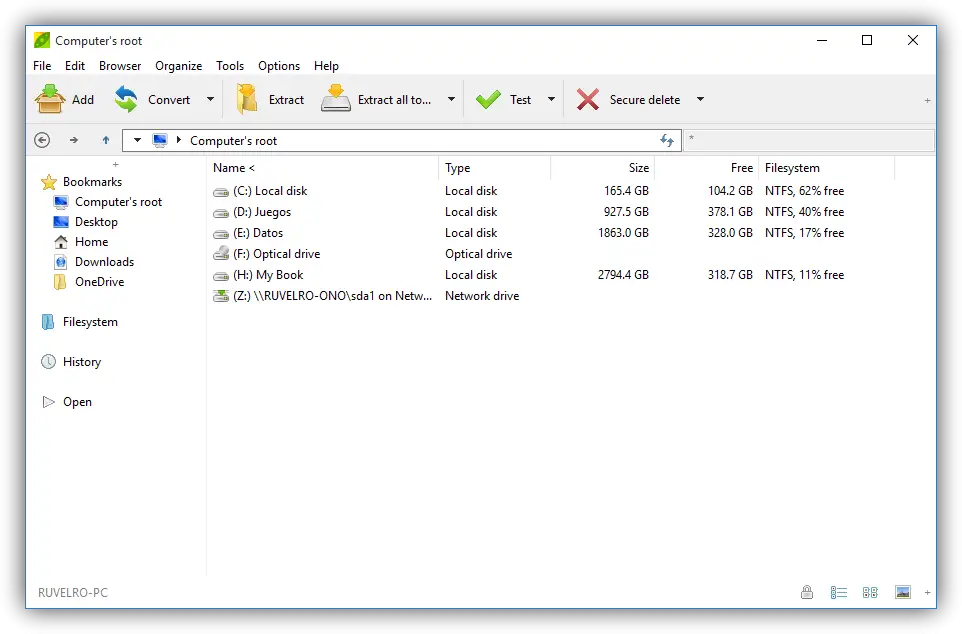962x634 pixels.
Task: Click the Home house icon in Bookmarks
Action: coord(61,242)
